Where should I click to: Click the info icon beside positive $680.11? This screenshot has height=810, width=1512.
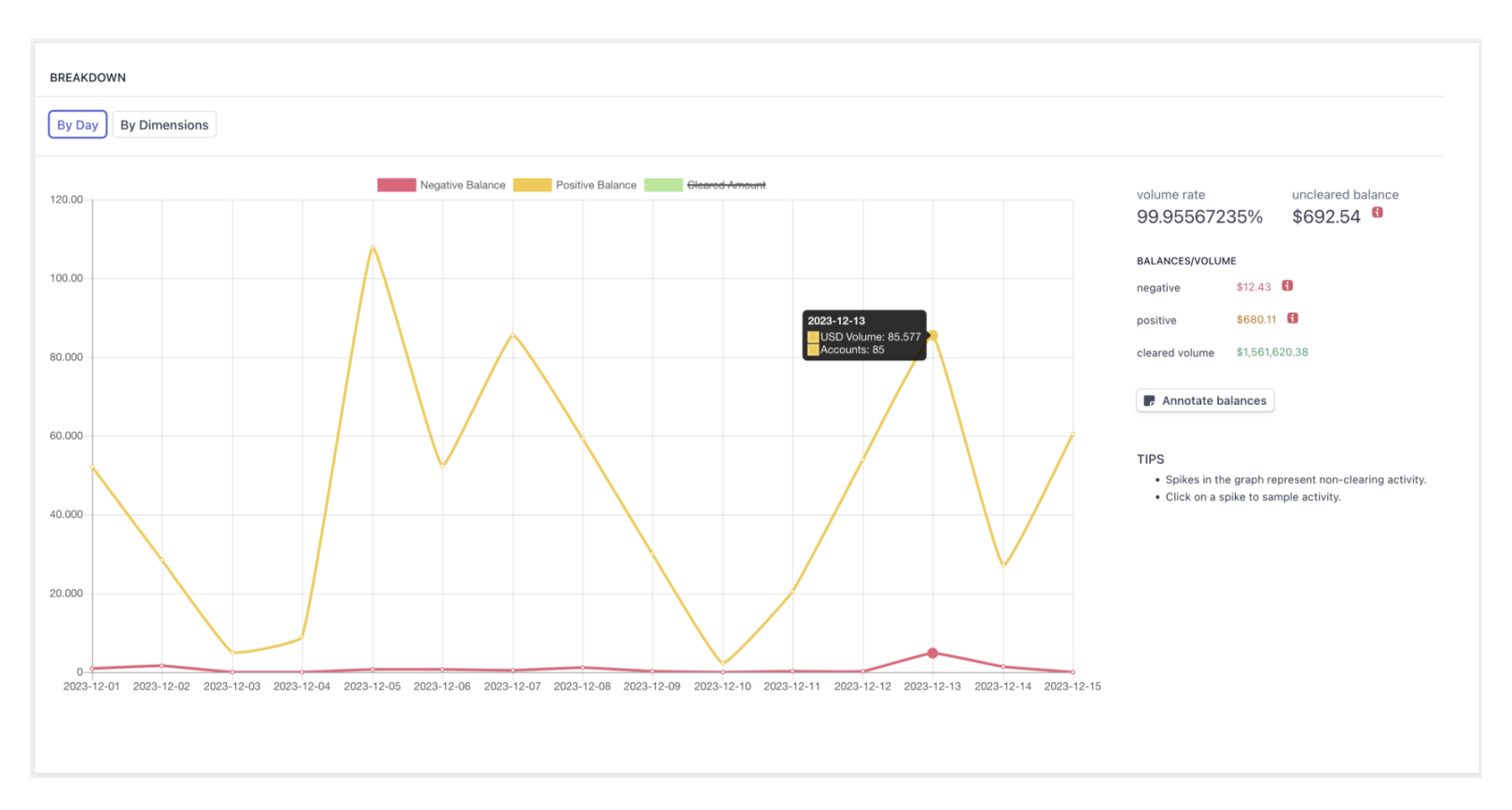[x=1293, y=318]
